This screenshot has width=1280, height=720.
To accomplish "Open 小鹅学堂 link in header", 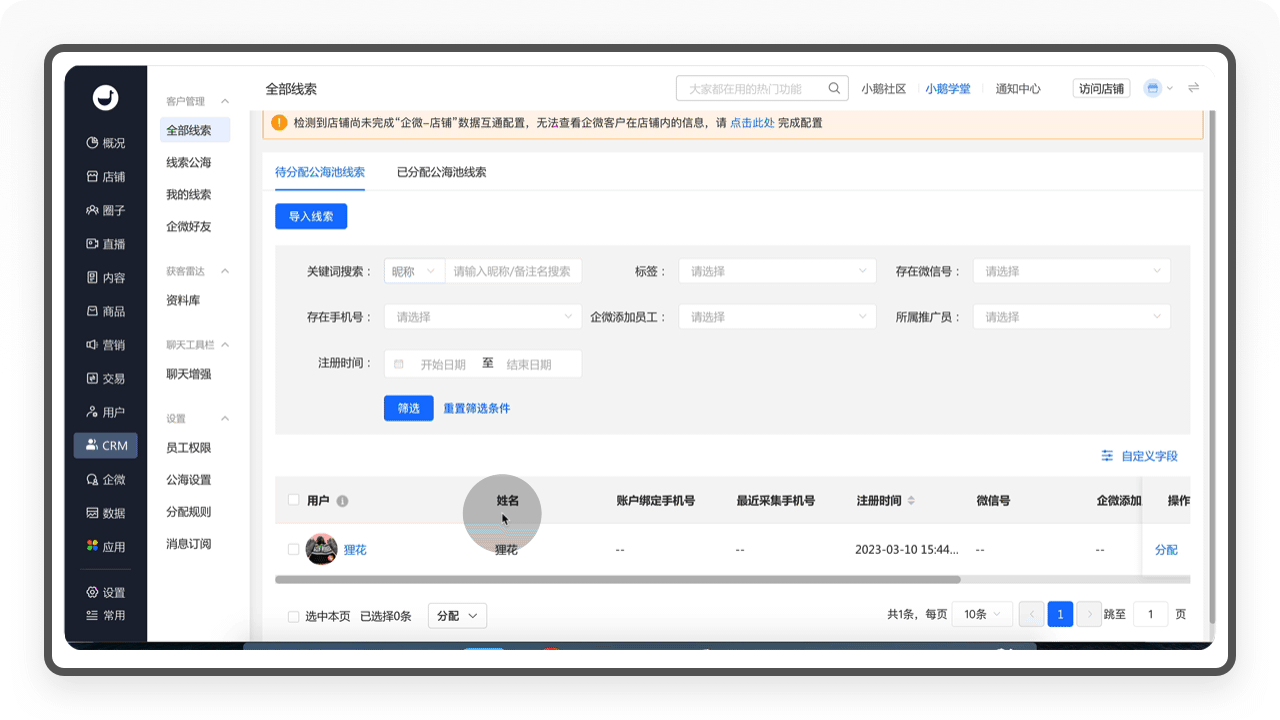I will (948, 89).
